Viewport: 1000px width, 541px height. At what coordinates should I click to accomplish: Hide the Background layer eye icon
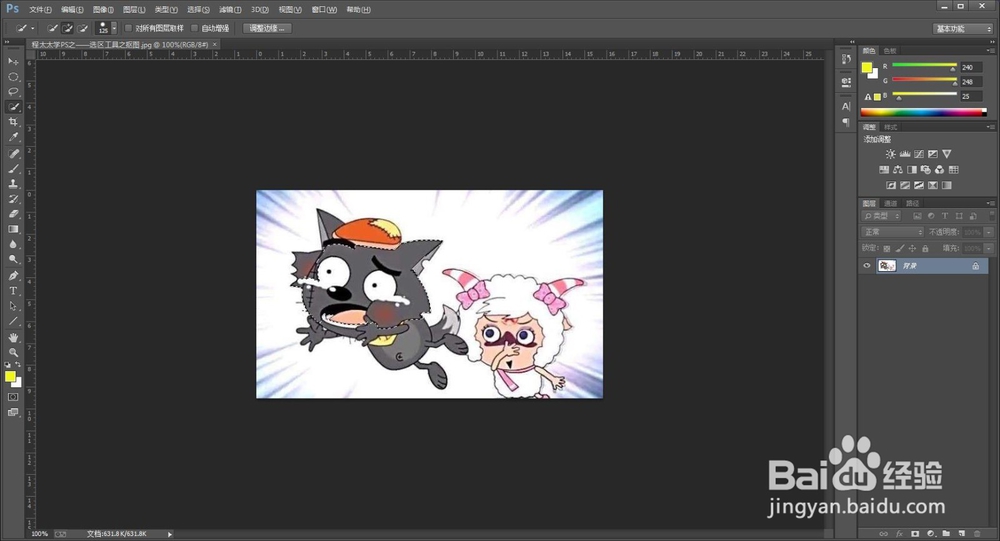click(x=867, y=266)
